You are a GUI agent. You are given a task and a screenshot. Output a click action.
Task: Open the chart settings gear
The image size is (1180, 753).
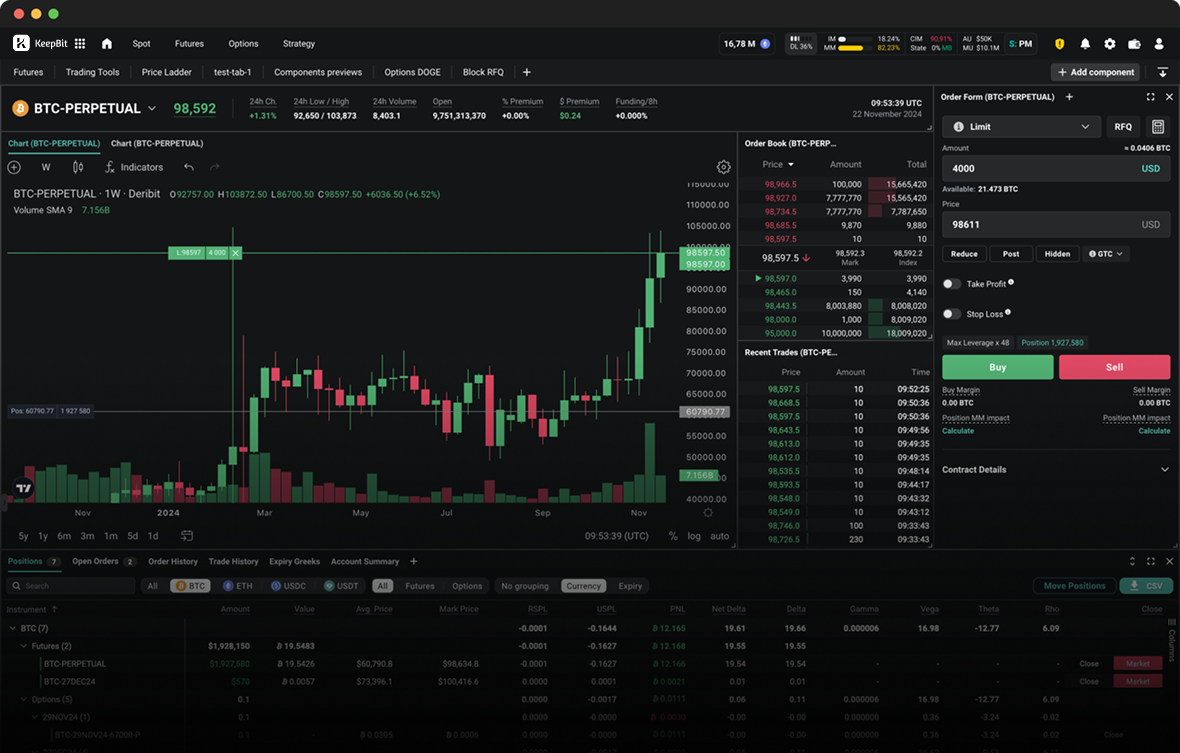[723, 167]
